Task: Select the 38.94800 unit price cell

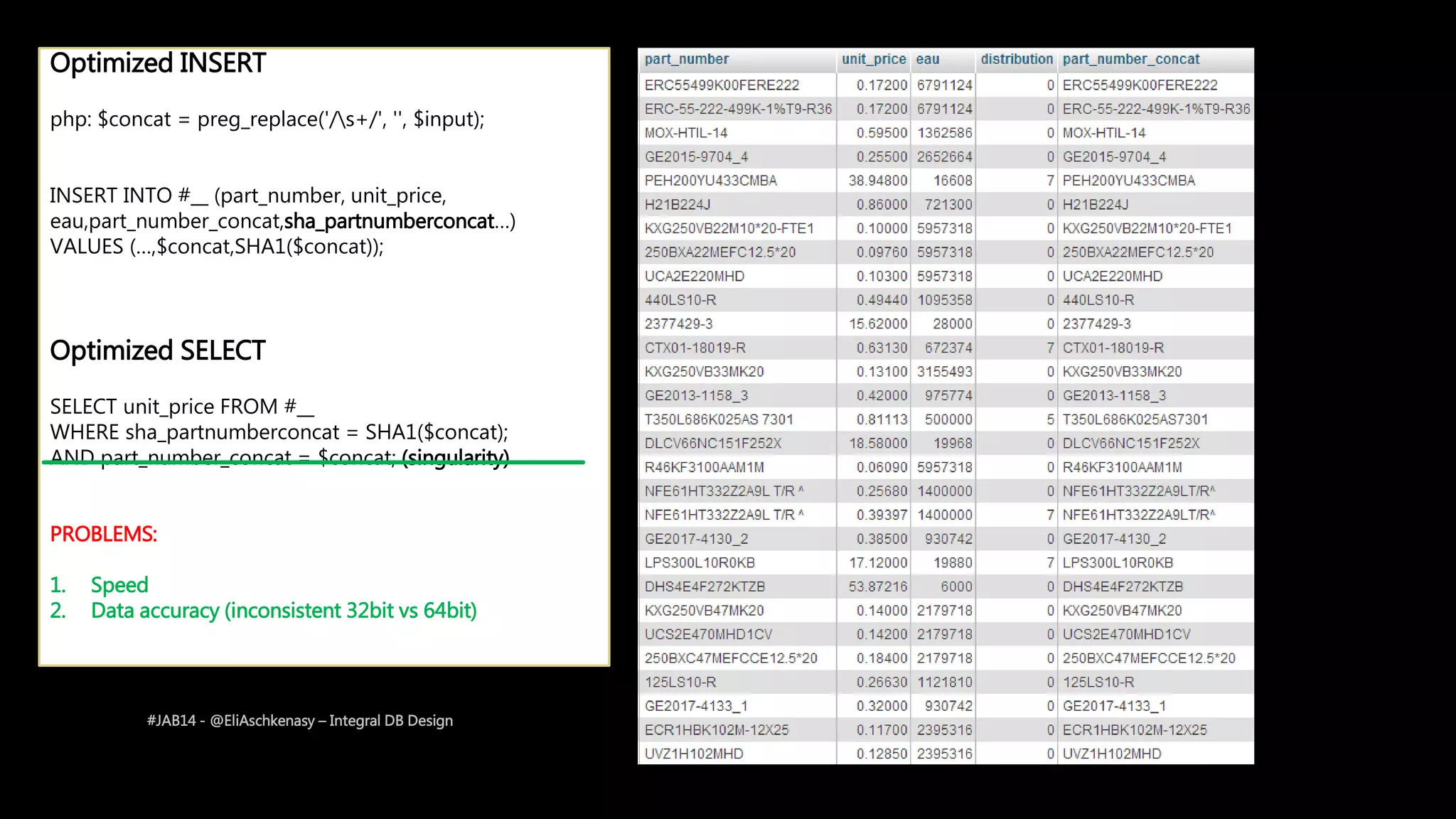Action: [877, 181]
